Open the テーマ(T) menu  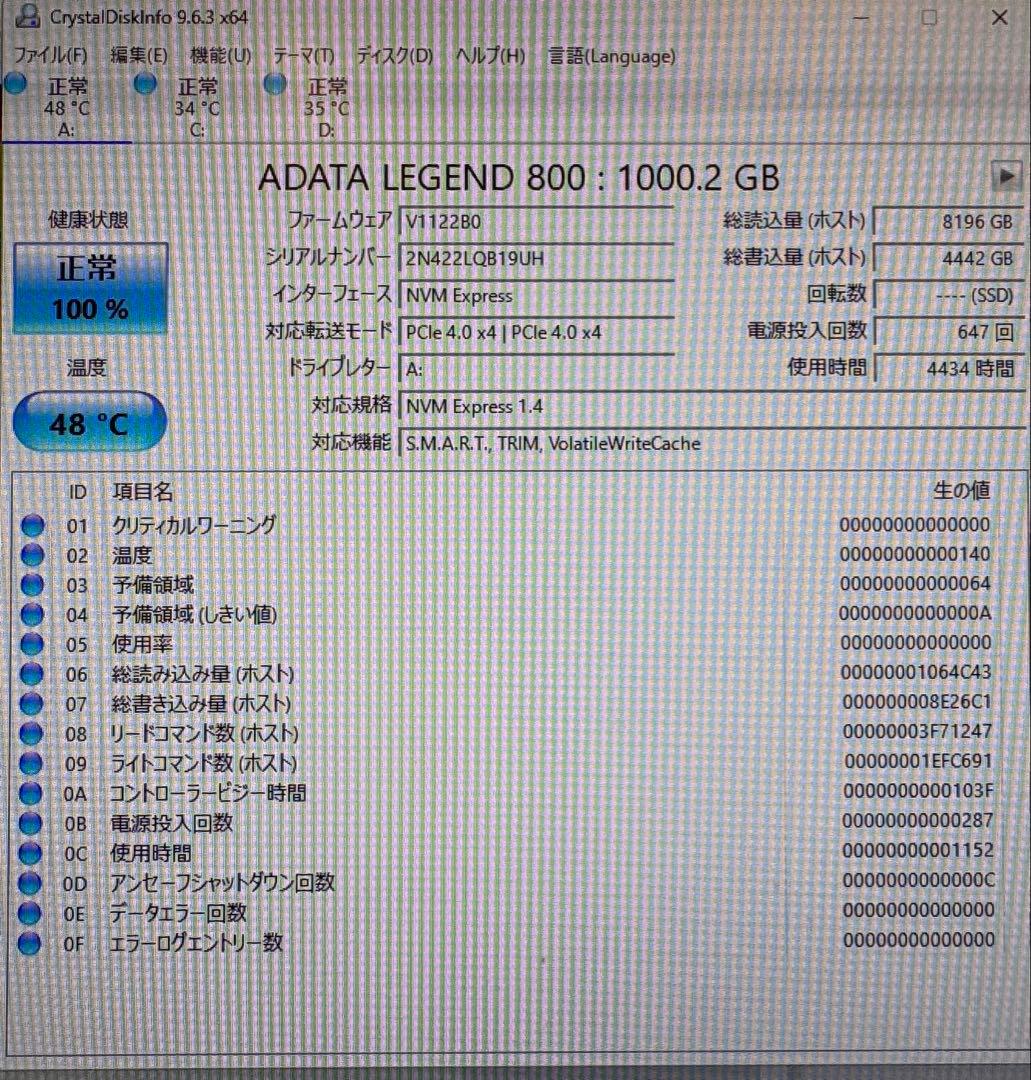click(x=302, y=57)
